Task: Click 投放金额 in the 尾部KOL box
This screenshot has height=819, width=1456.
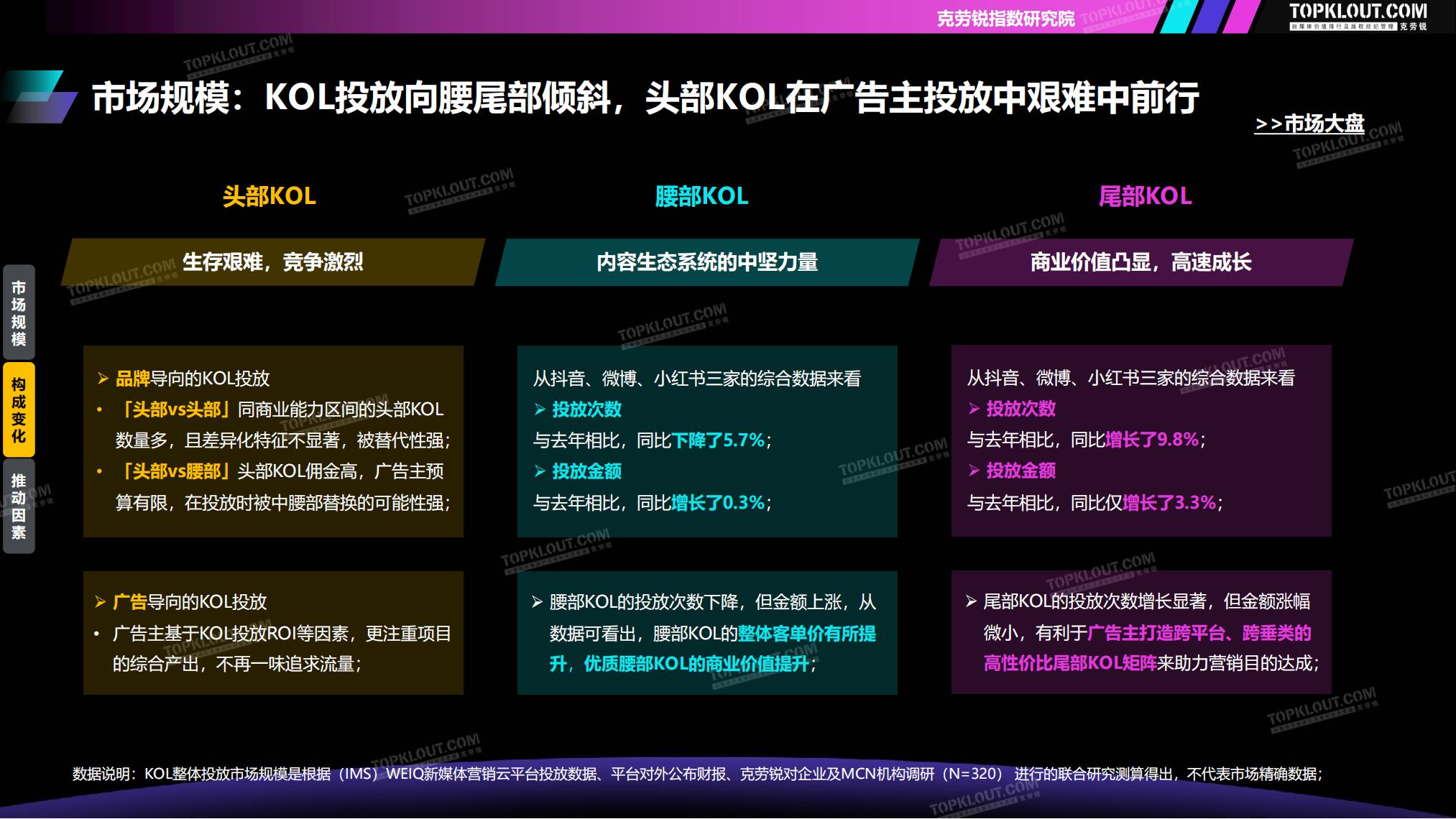Action: tap(1020, 471)
